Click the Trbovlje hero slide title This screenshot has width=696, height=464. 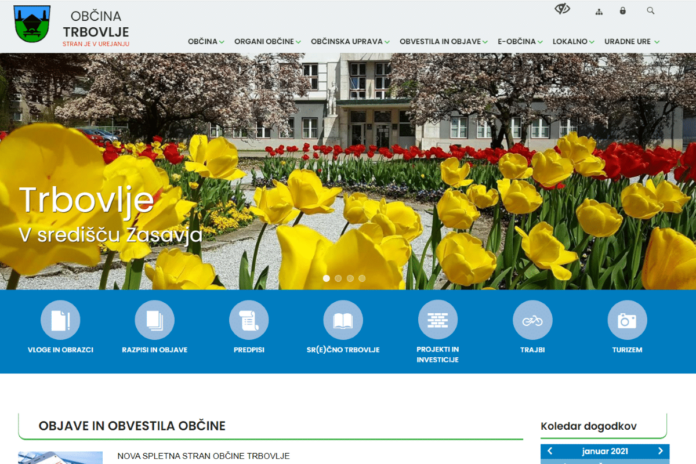pyautogui.click(x=87, y=200)
